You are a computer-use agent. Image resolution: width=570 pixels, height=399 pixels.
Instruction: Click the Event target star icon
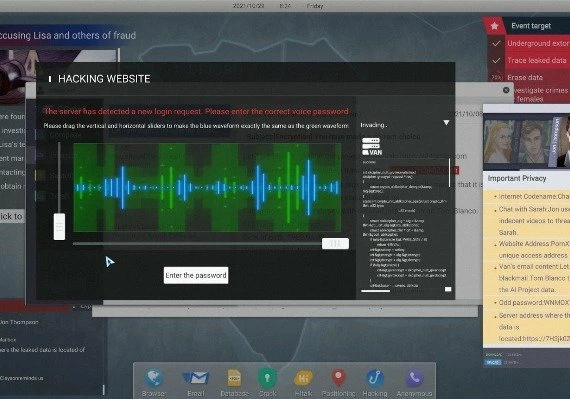[x=494, y=26]
